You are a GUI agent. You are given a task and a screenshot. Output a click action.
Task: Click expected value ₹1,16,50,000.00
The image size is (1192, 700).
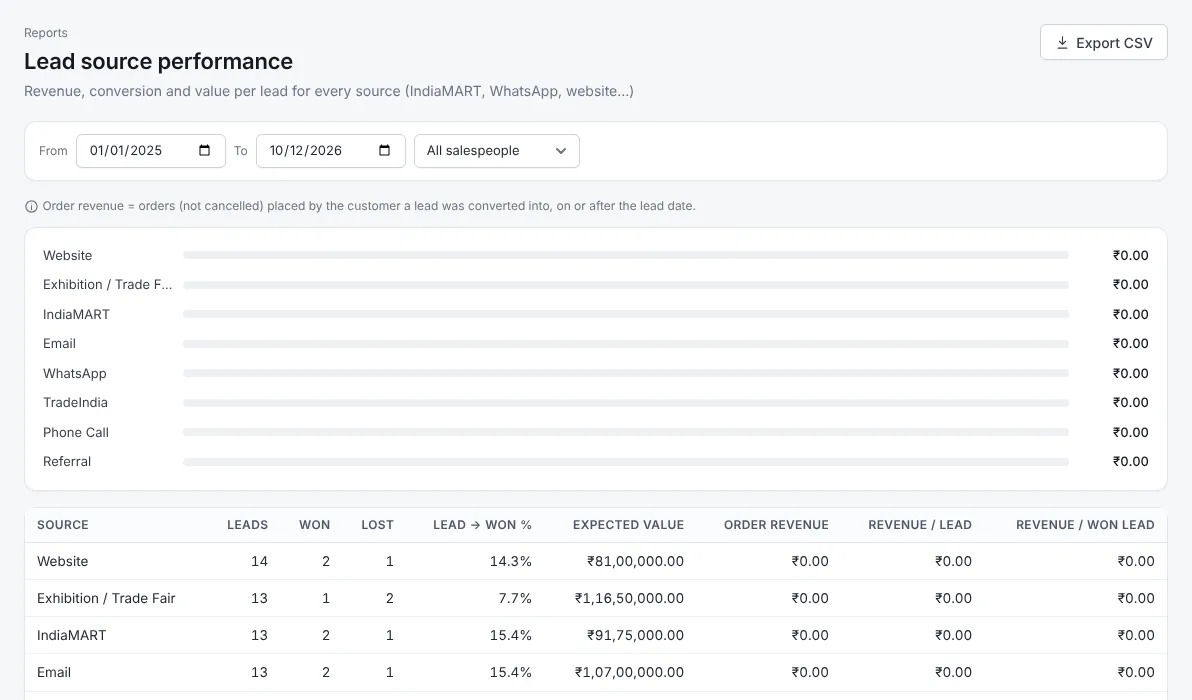click(629, 598)
